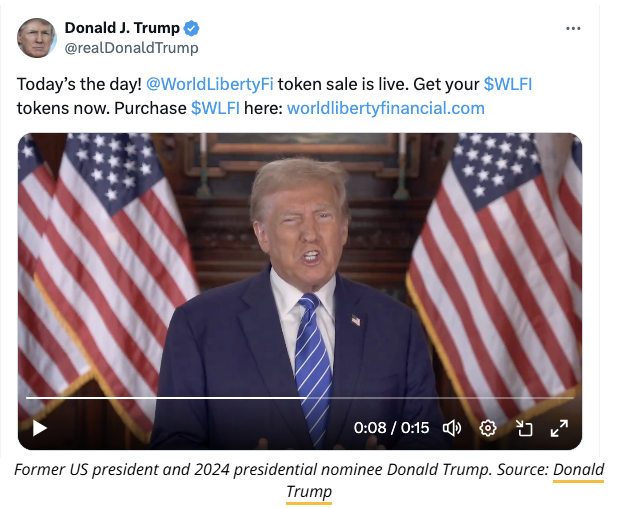Click the $WLFI cashtag after Purchase
621x508 pixels.
[x=215, y=108]
